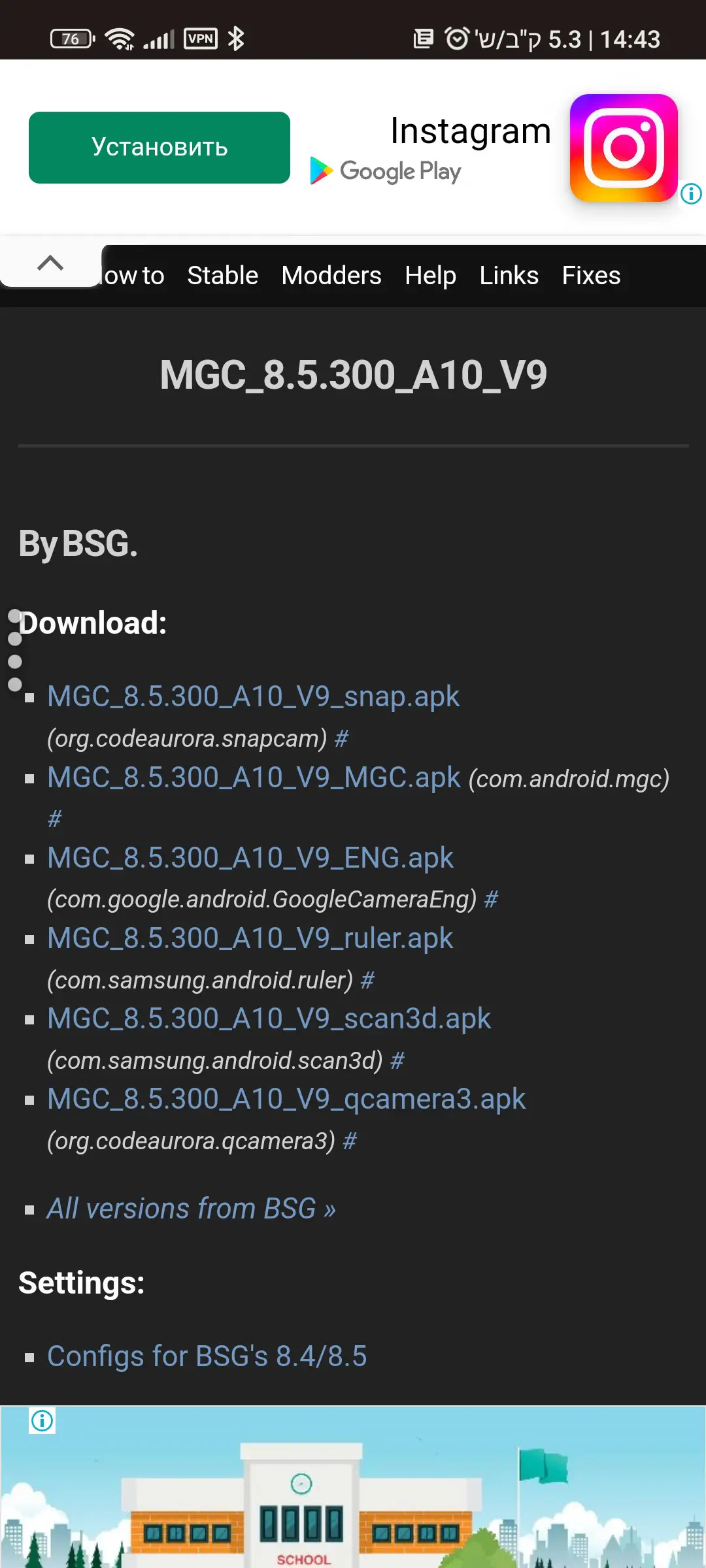Tap the alarm clock status icon

pos(457,39)
